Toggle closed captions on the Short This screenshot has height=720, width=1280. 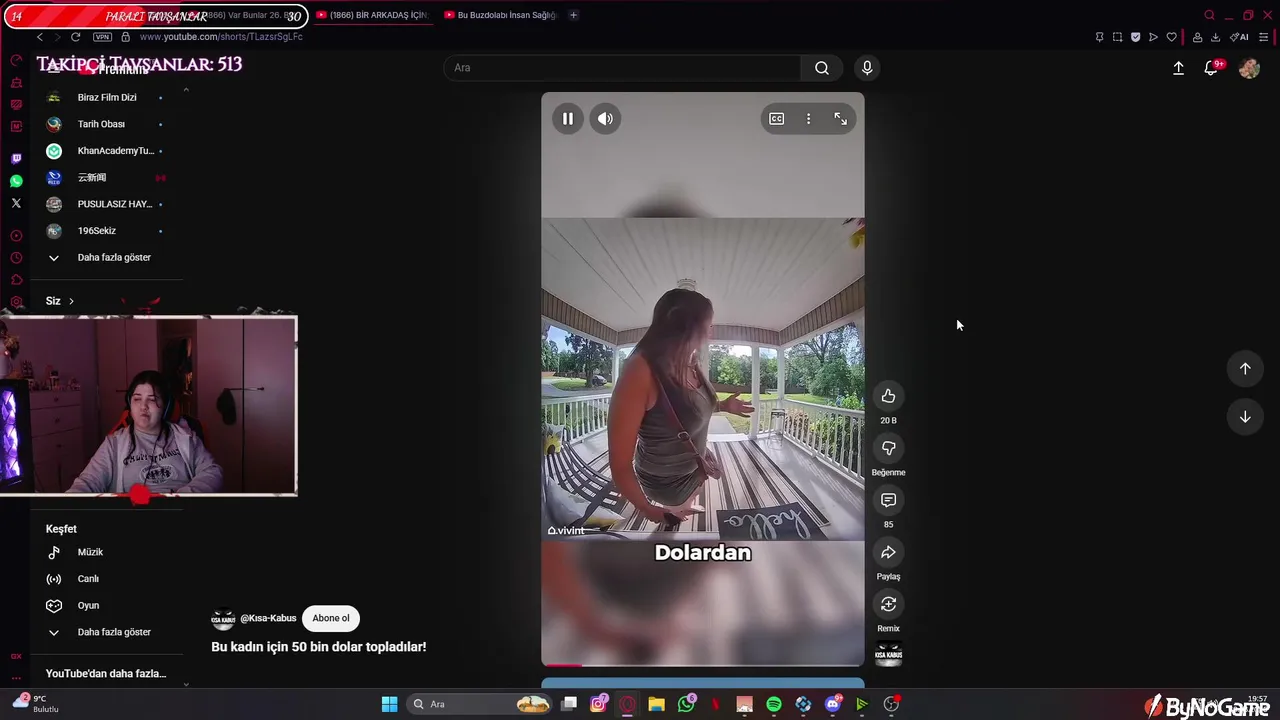tap(776, 119)
